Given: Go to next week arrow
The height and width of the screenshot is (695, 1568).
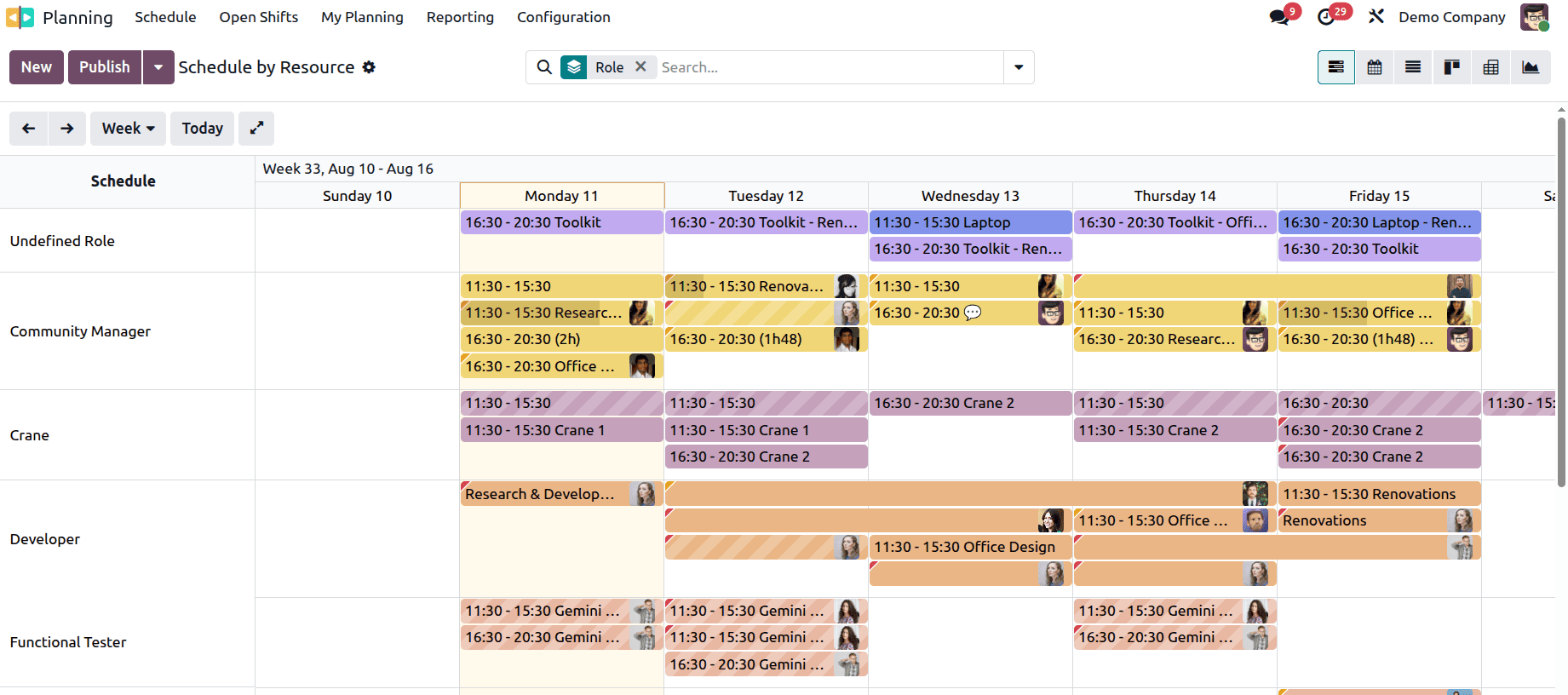Looking at the screenshot, I should click(67, 129).
